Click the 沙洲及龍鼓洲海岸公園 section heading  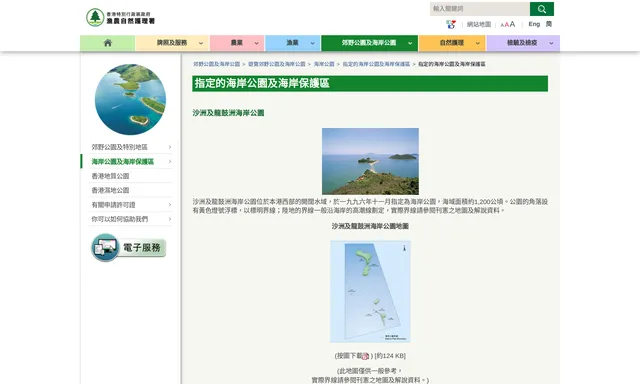[229, 113]
